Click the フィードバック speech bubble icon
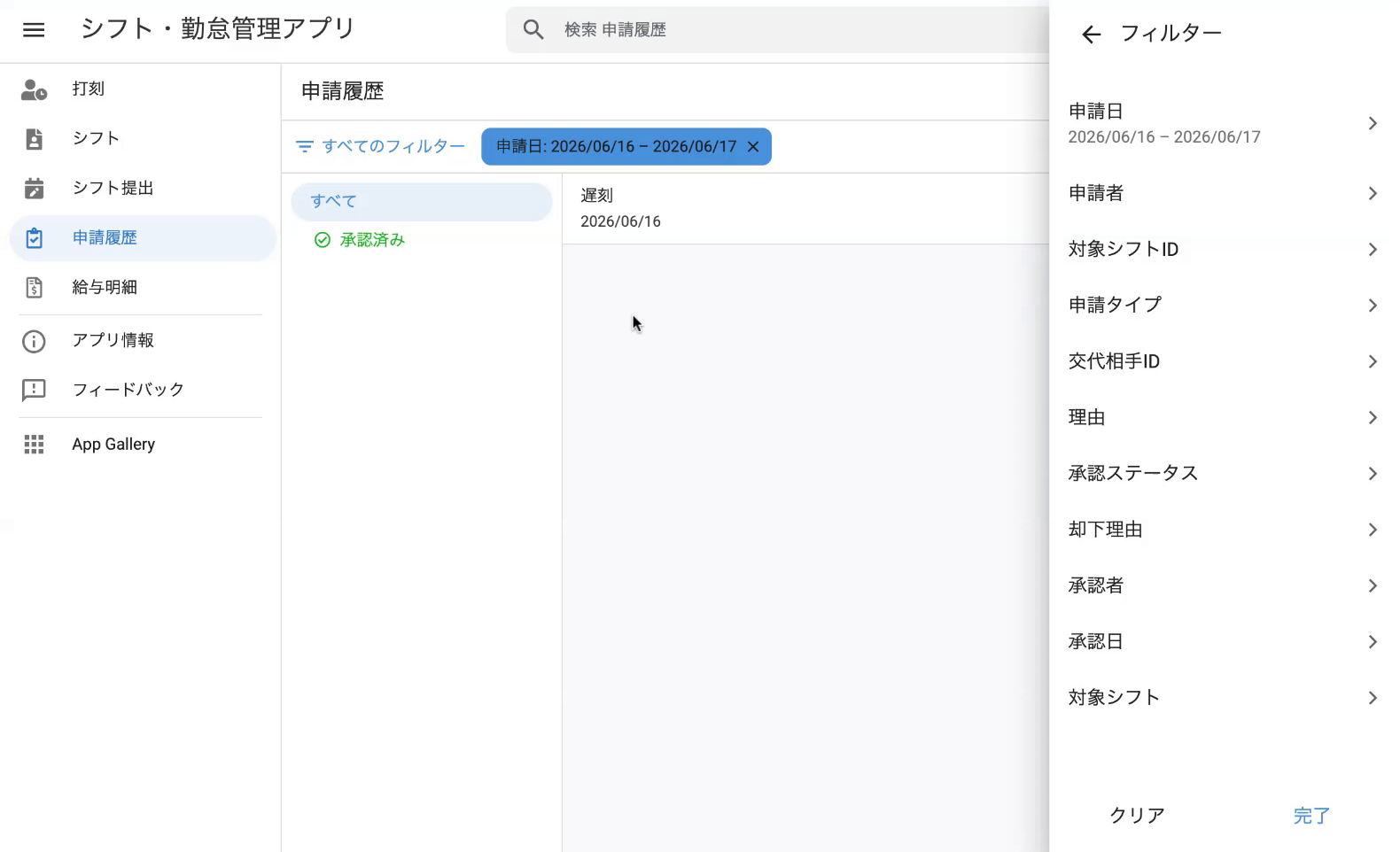 click(34, 391)
